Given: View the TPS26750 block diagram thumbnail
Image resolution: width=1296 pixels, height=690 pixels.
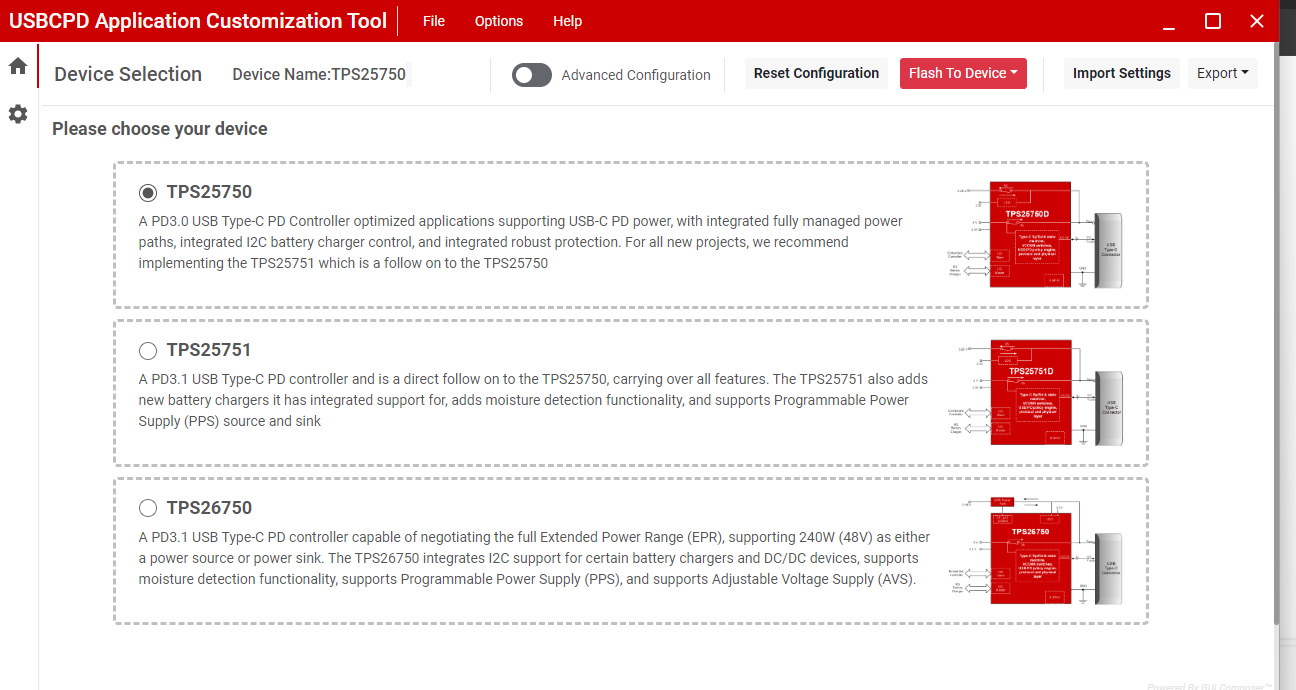Looking at the screenshot, I should [x=1034, y=550].
